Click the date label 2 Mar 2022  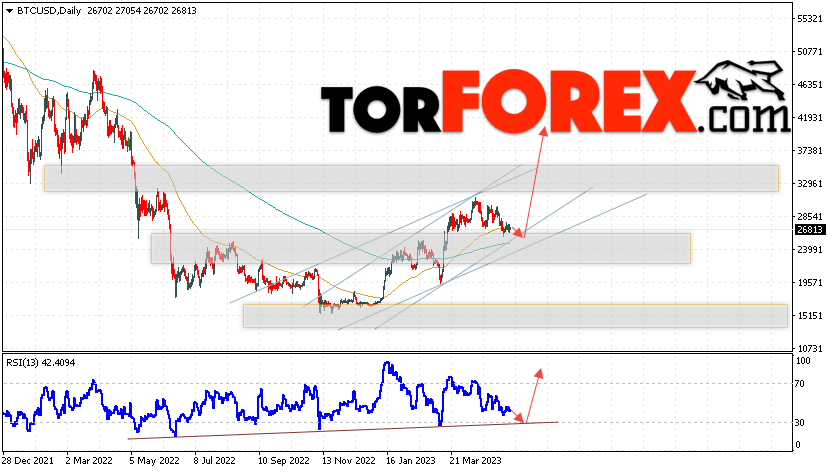(x=89, y=460)
